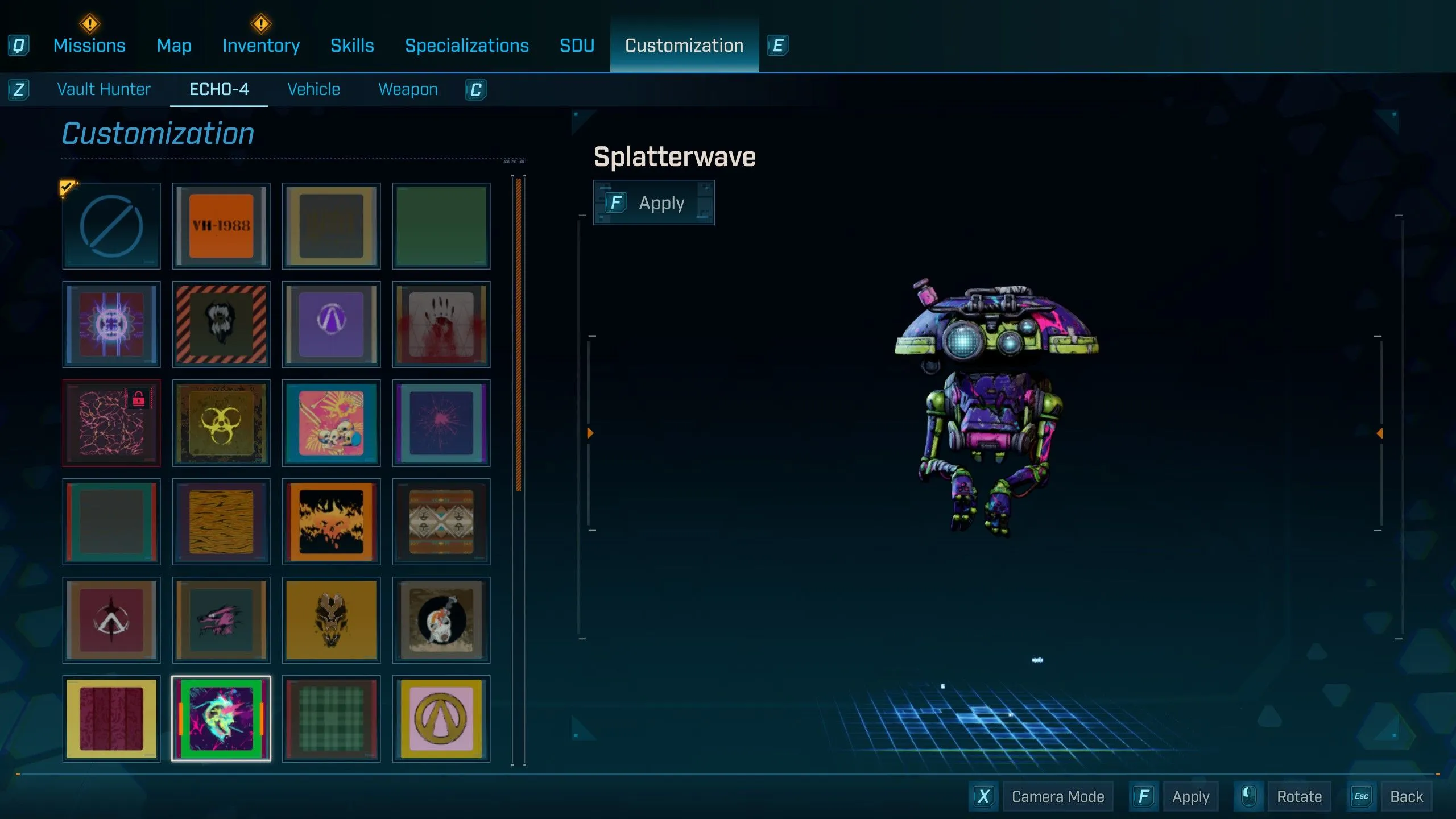Open the Weapon customization sub-tab
1456x819 pixels.
click(408, 89)
